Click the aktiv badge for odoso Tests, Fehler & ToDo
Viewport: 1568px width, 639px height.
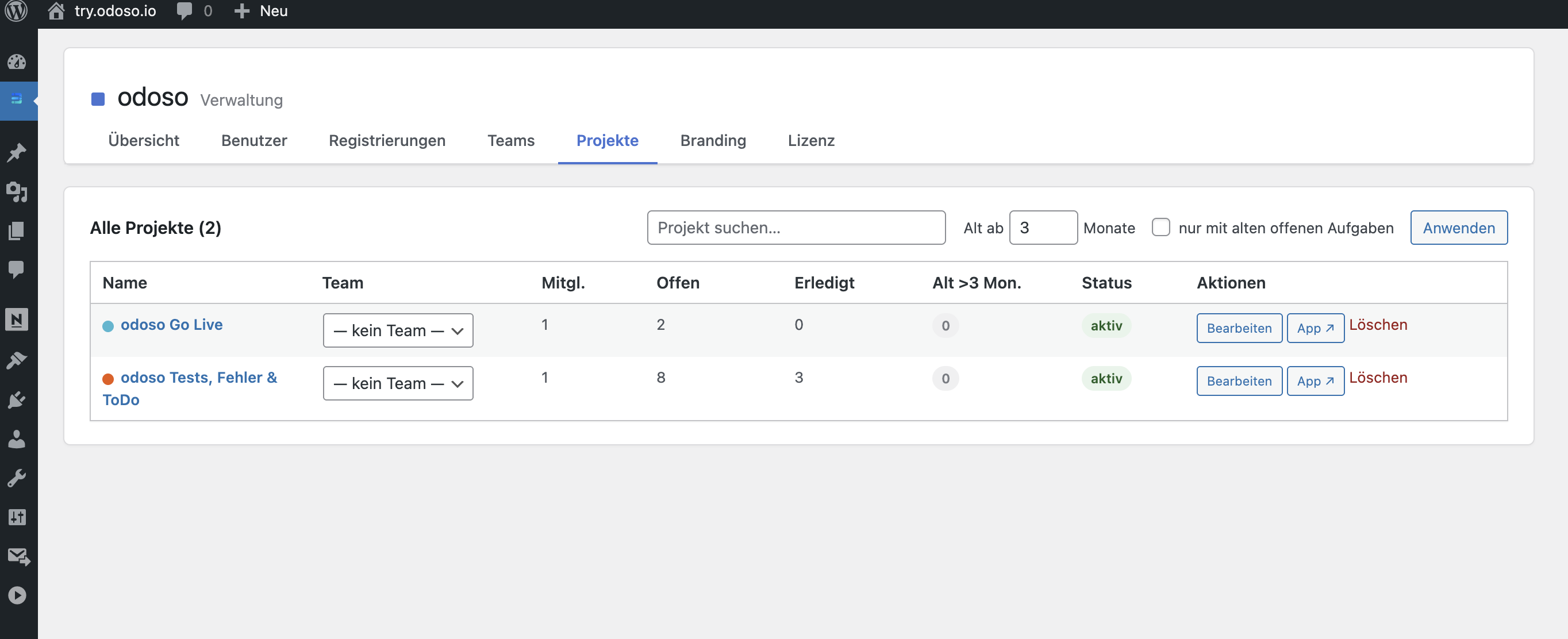[x=1106, y=379]
